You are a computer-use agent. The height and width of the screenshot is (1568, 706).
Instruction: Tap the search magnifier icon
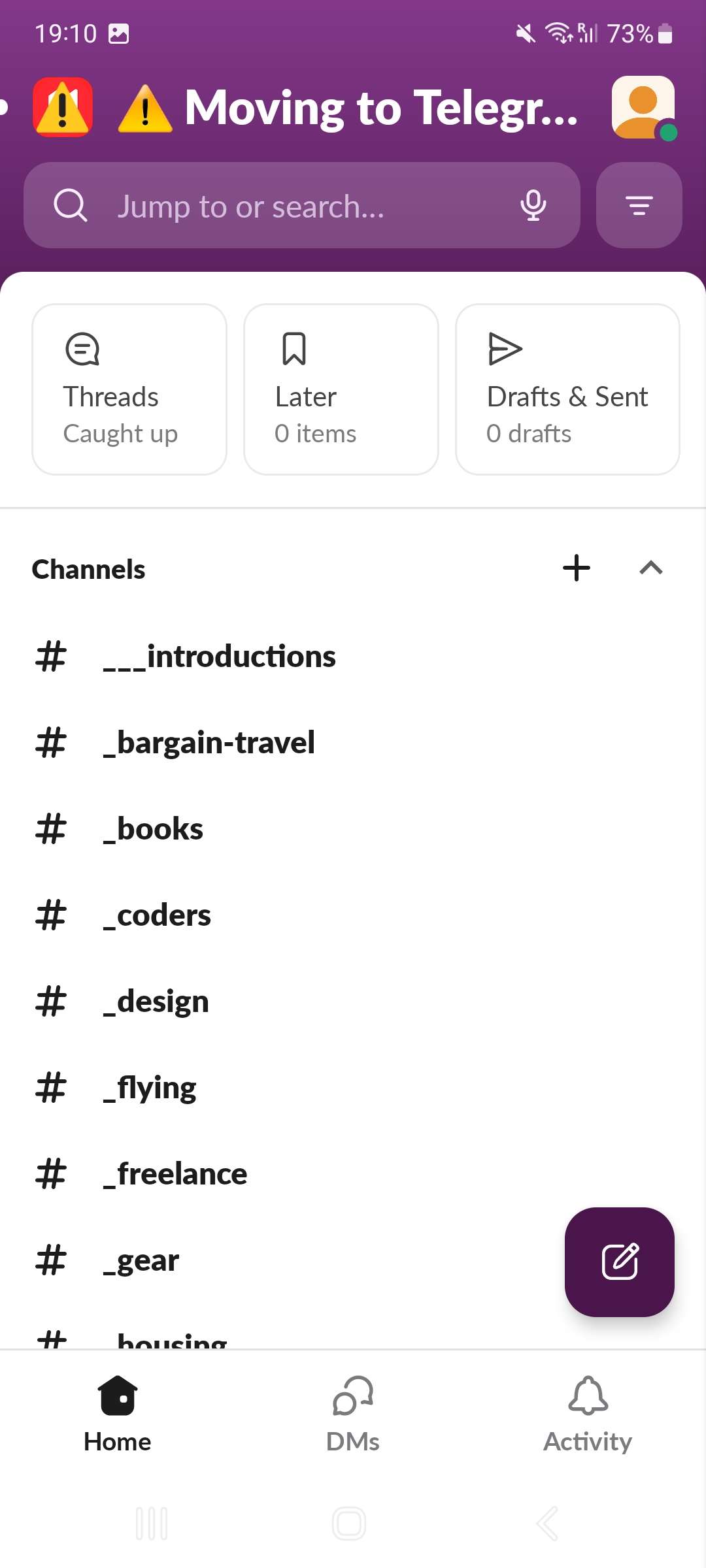71,206
